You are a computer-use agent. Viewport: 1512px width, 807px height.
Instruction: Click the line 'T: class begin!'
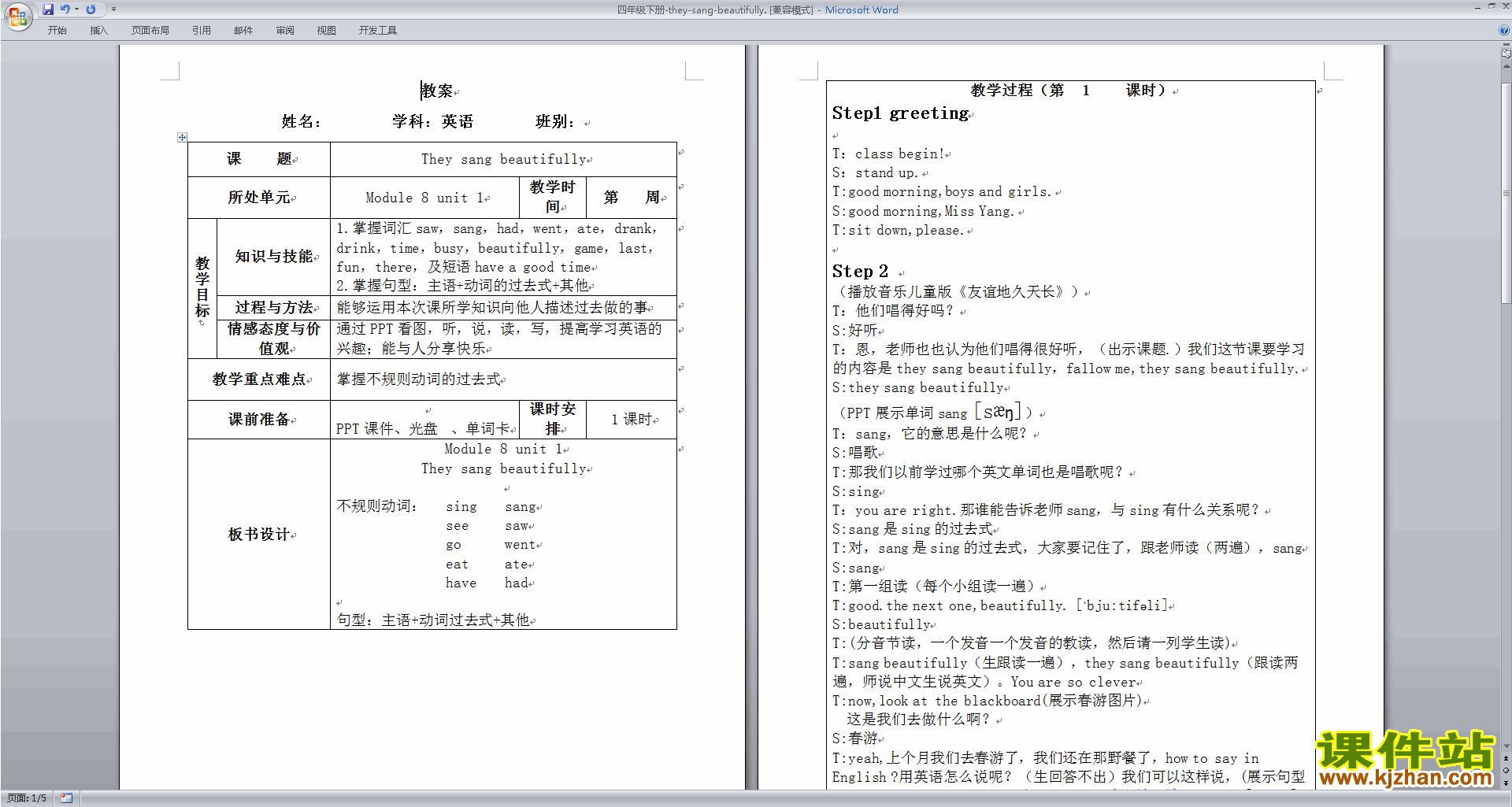888,154
